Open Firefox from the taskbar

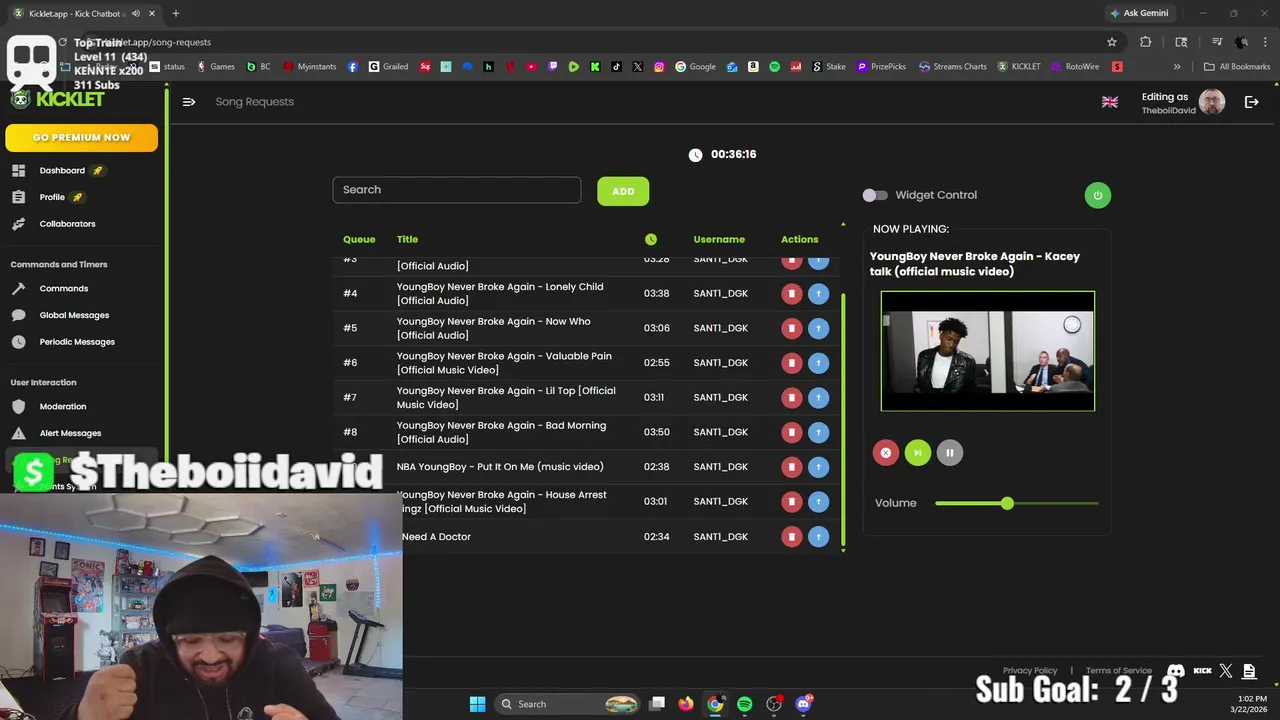coord(685,704)
